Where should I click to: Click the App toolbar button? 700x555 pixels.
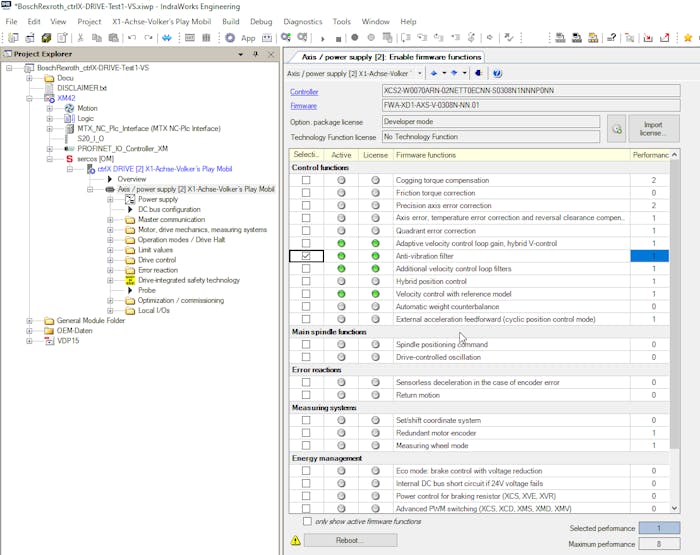pos(248,38)
